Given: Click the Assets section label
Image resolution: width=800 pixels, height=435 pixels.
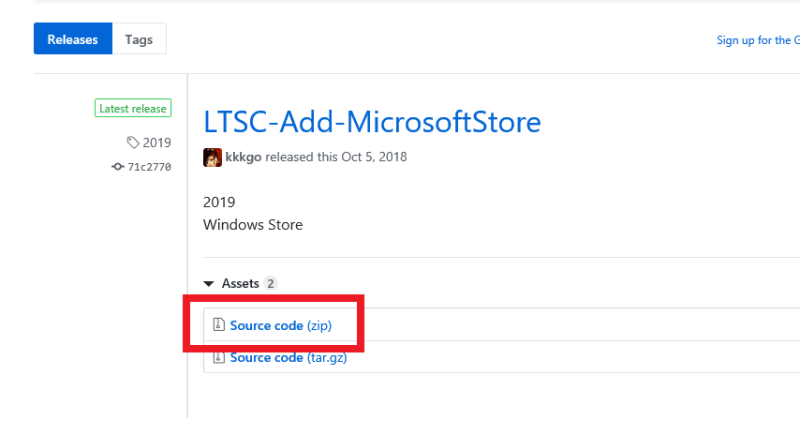Looking at the screenshot, I should 240,284.
